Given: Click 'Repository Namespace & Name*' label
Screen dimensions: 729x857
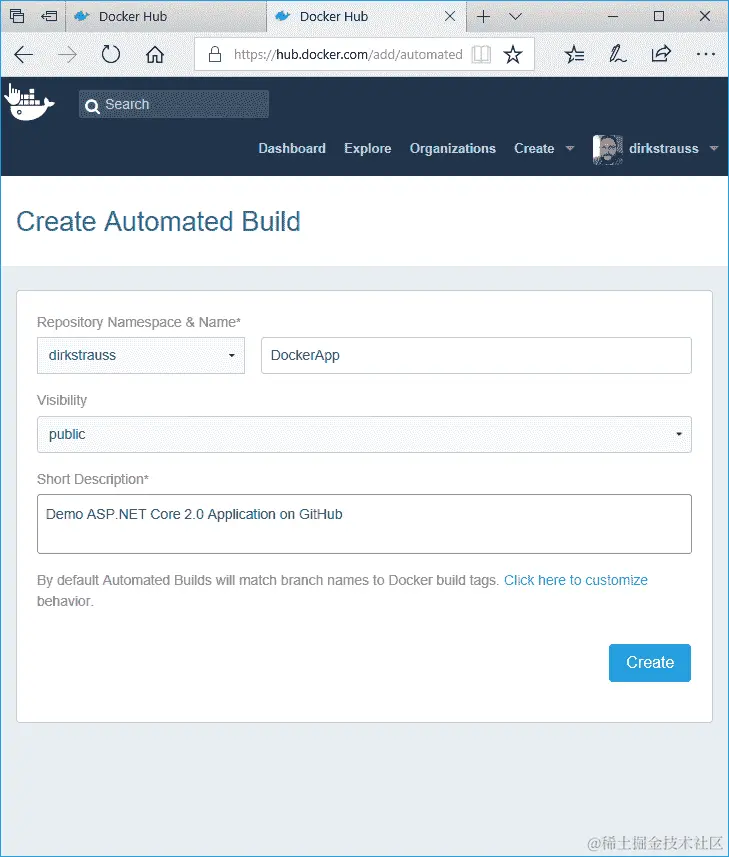Looking at the screenshot, I should click(139, 322).
